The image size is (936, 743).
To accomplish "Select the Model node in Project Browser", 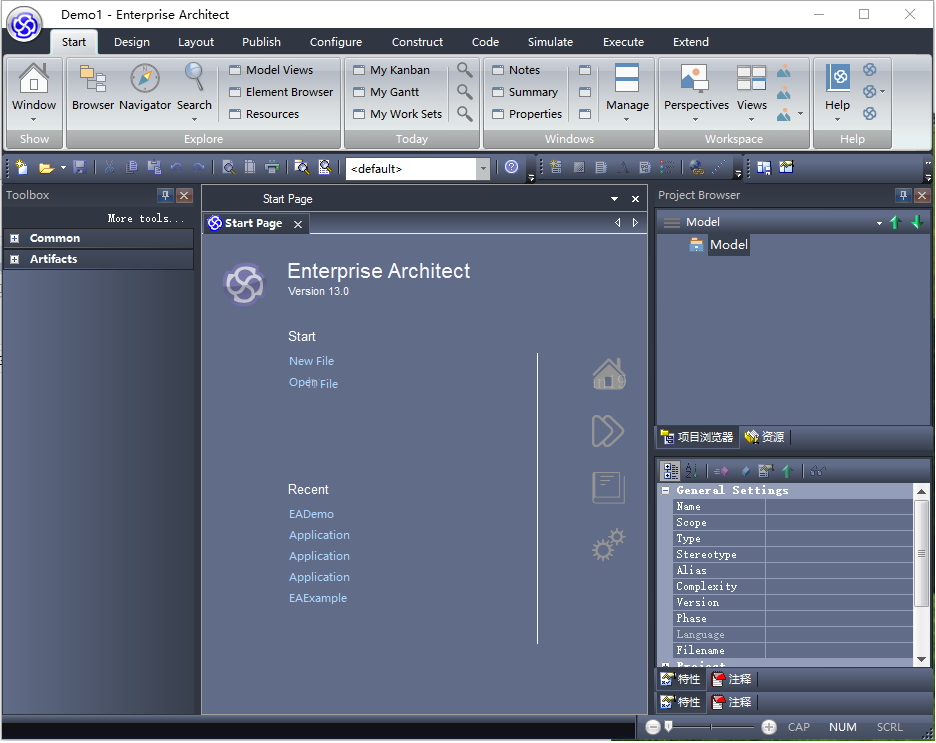I will click(x=728, y=245).
